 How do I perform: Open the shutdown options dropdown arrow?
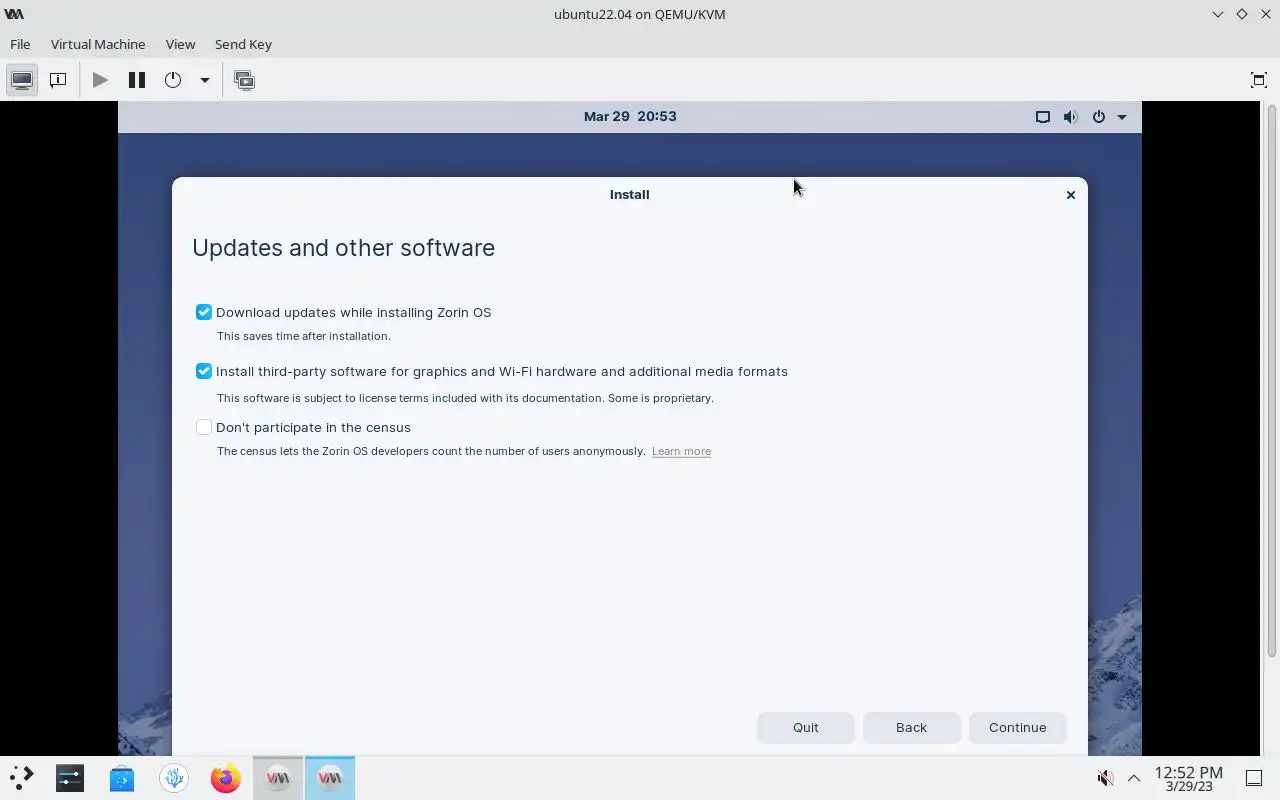204,80
